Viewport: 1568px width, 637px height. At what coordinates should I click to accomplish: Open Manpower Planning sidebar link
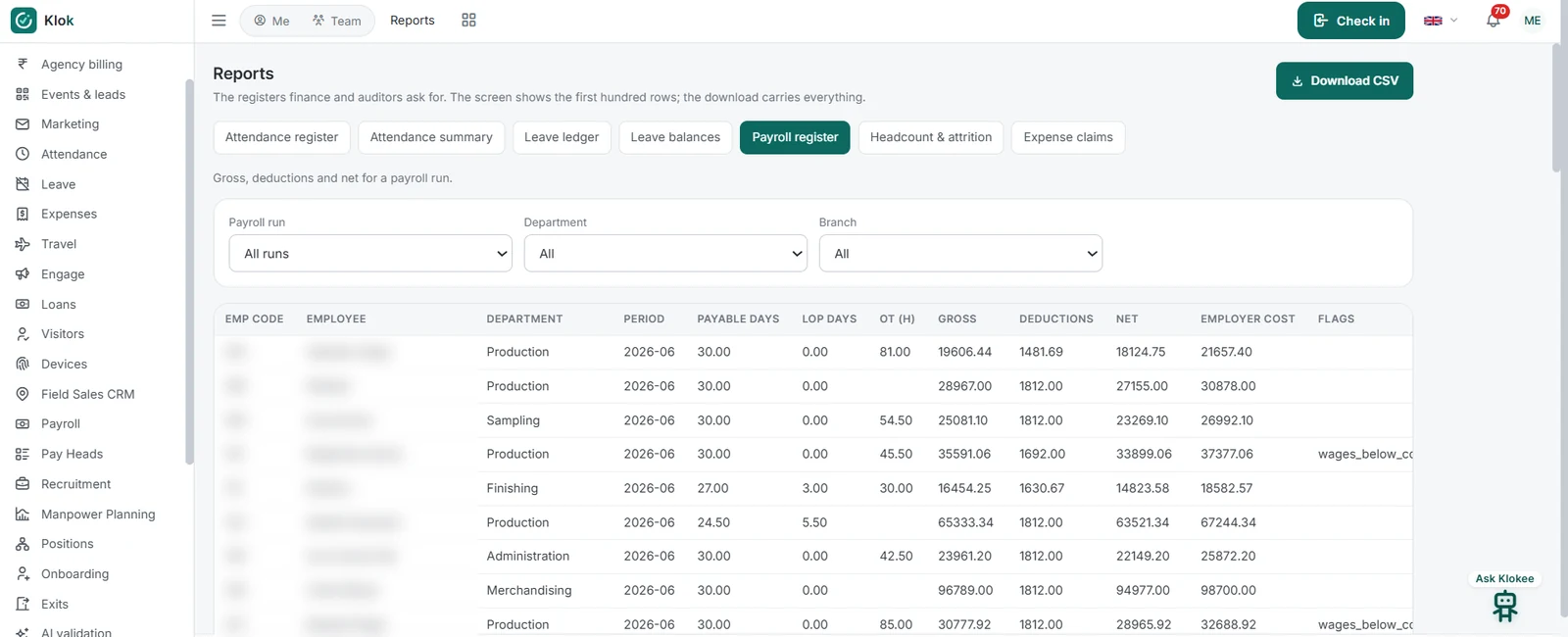click(98, 514)
